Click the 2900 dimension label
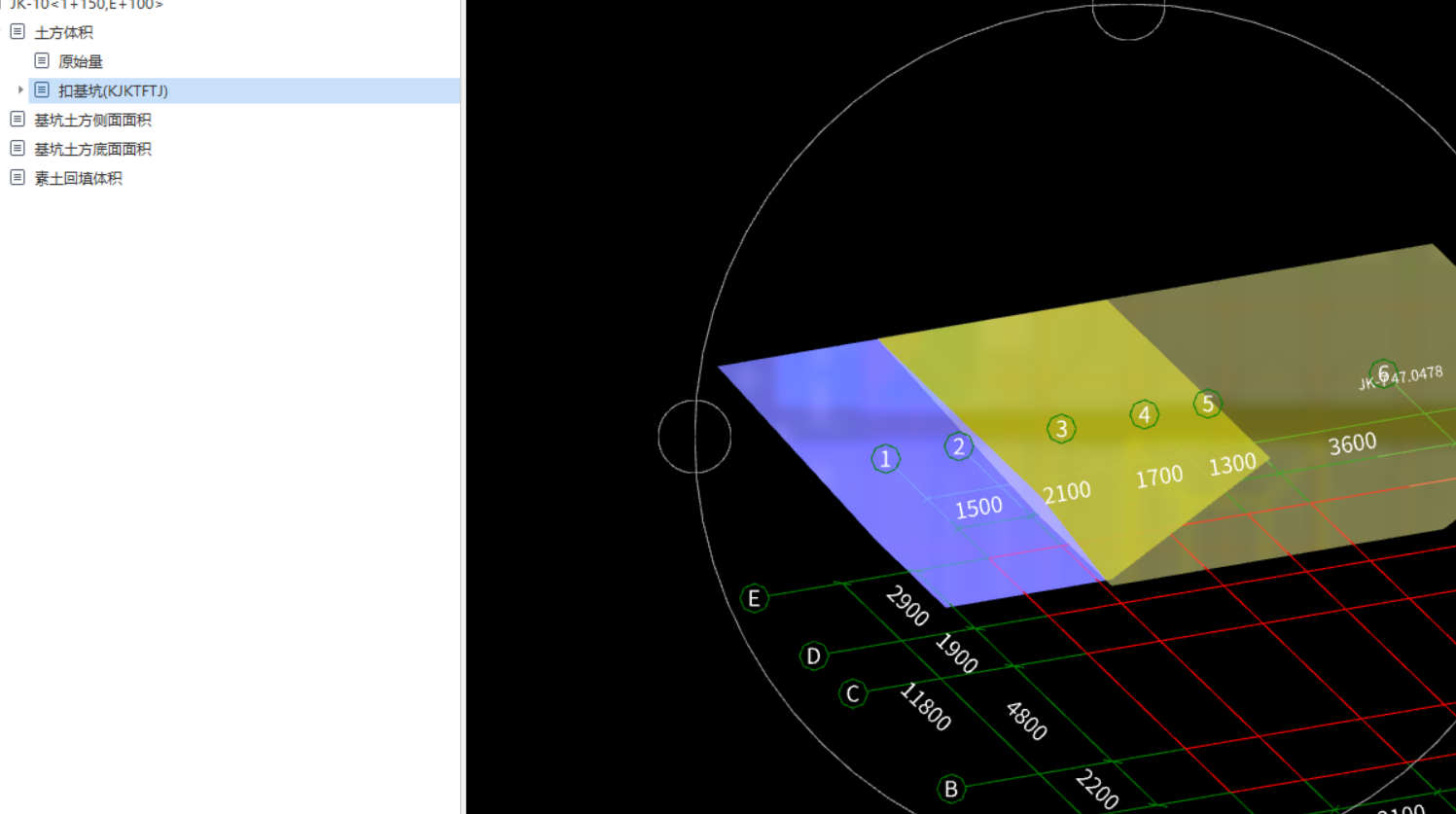The height and width of the screenshot is (814, 1456). pos(907,606)
